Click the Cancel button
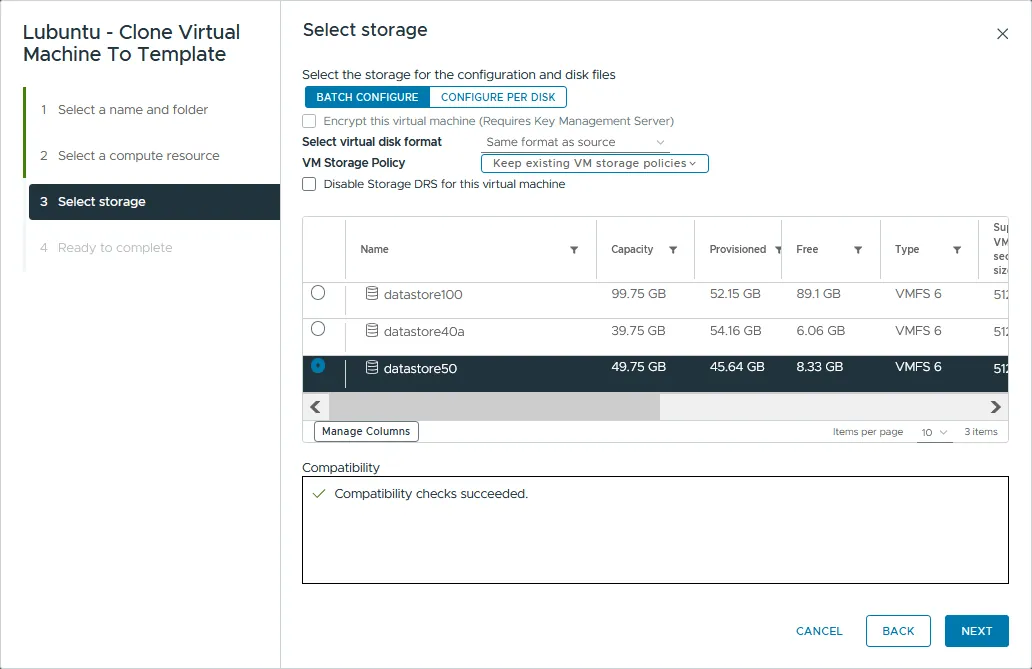This screenshot has width=1032, height=669. pyautogui.click(x=819, y=631)
